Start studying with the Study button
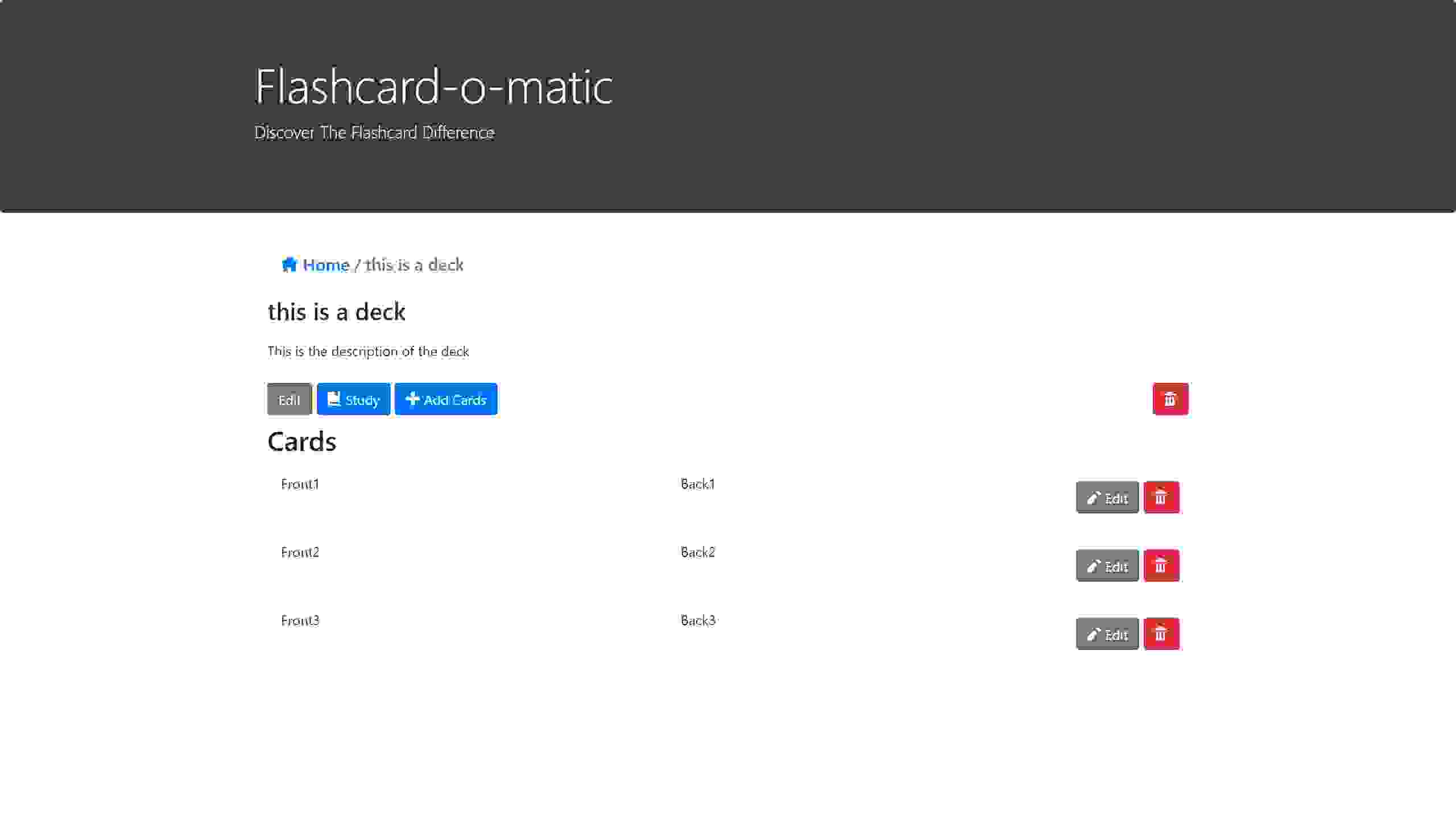This screenshot has width=1456, height=819. [x=353, y=399]
